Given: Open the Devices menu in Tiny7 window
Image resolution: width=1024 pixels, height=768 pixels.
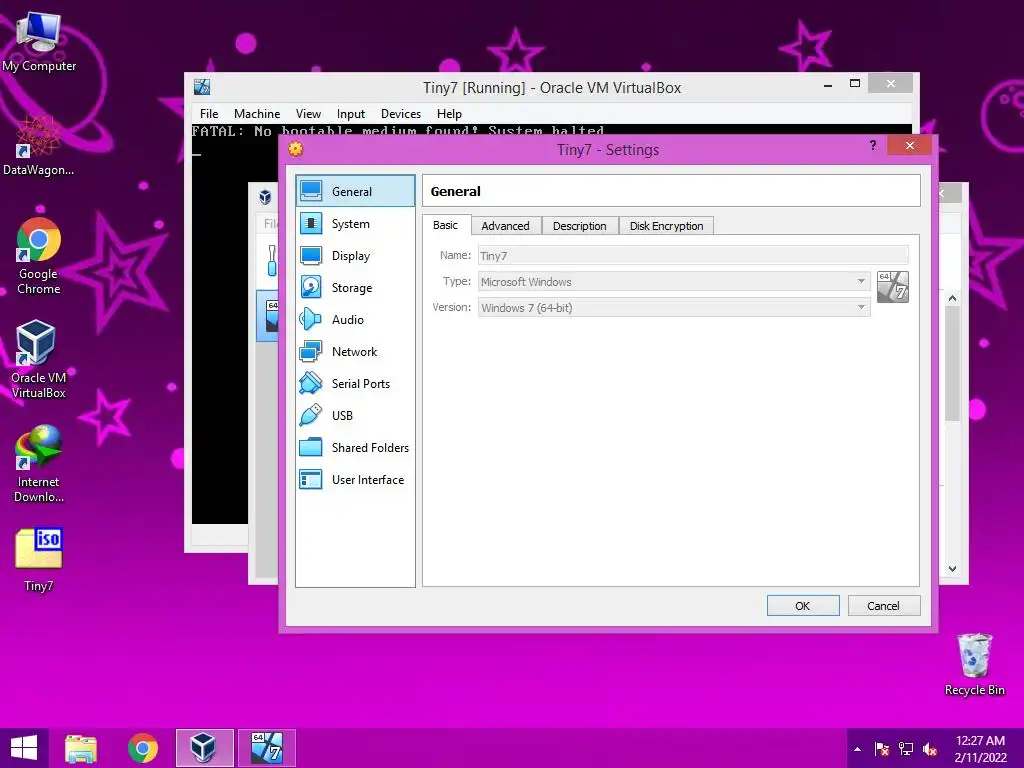Looking at the screenshot, I should [x=401, y=114].
